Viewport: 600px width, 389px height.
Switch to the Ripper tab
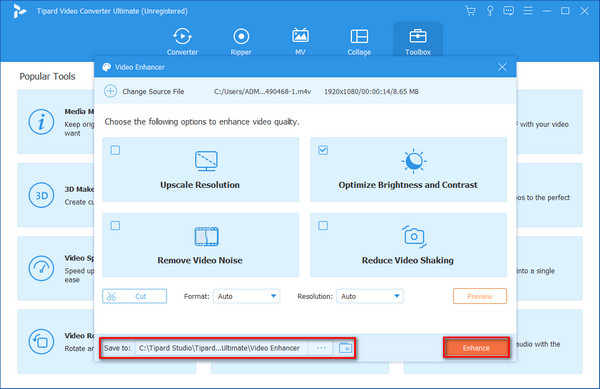pyautogui.click(x=241, y=42)
